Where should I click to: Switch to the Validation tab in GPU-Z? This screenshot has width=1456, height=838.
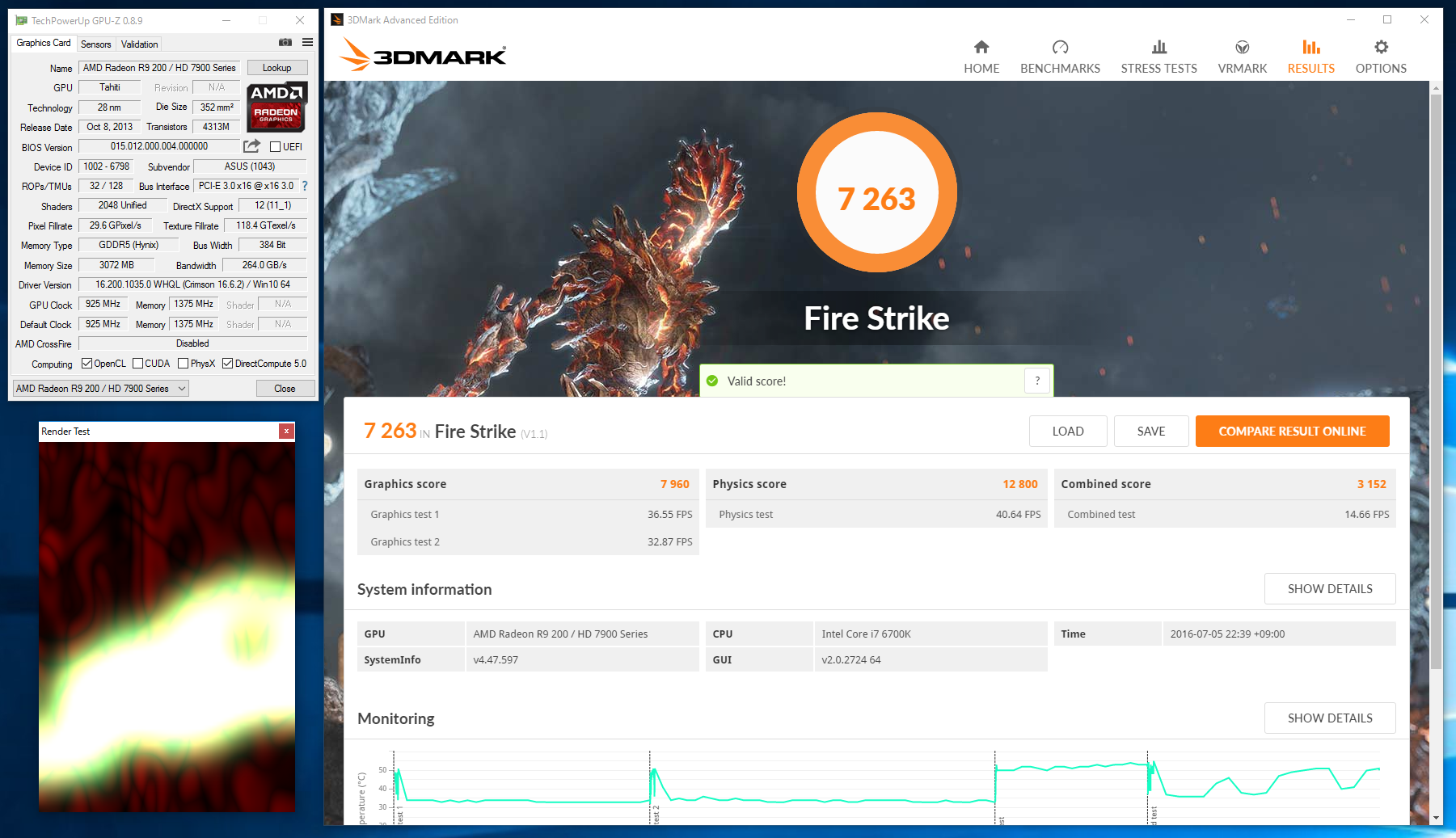coord(140,44)
